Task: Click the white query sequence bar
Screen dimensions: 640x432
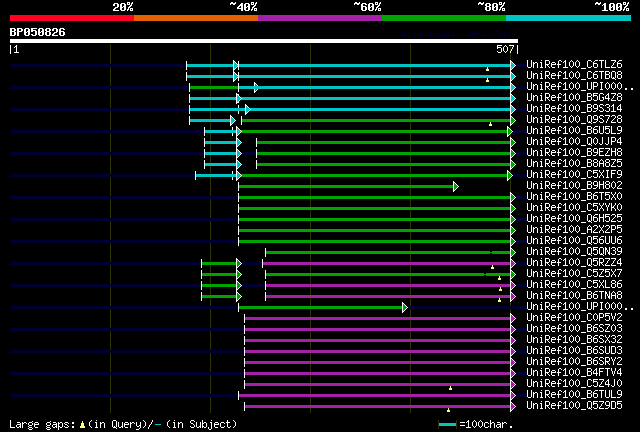Action: [x=264, y=41]
